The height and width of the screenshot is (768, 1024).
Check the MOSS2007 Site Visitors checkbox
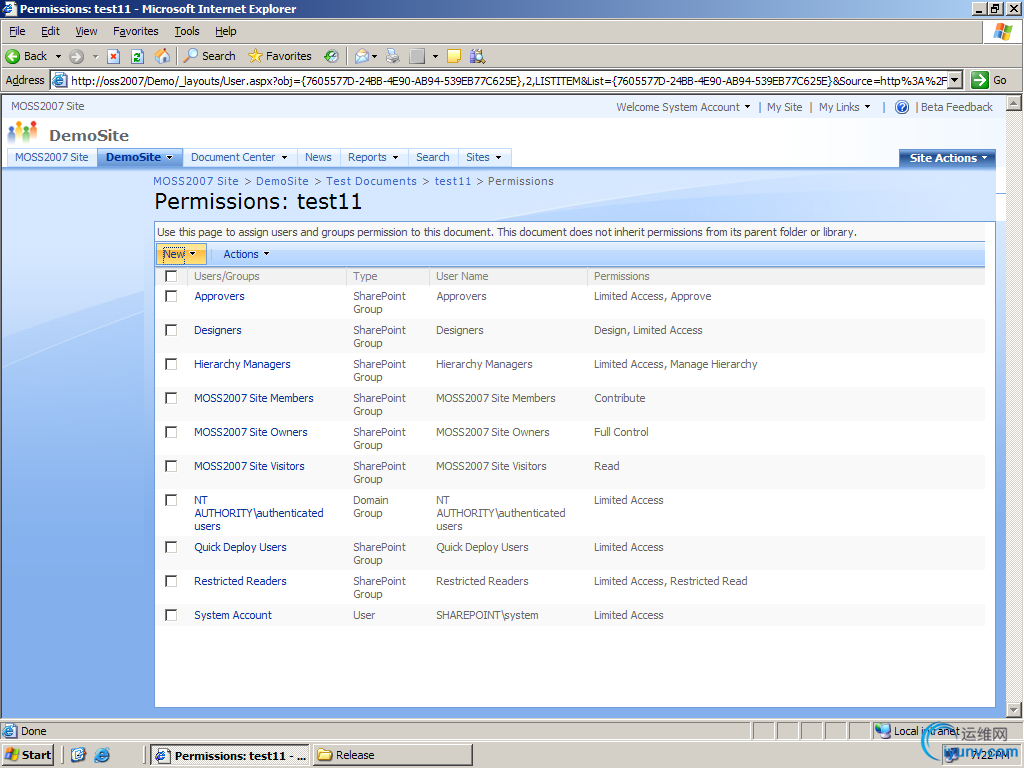pos(171,466)
